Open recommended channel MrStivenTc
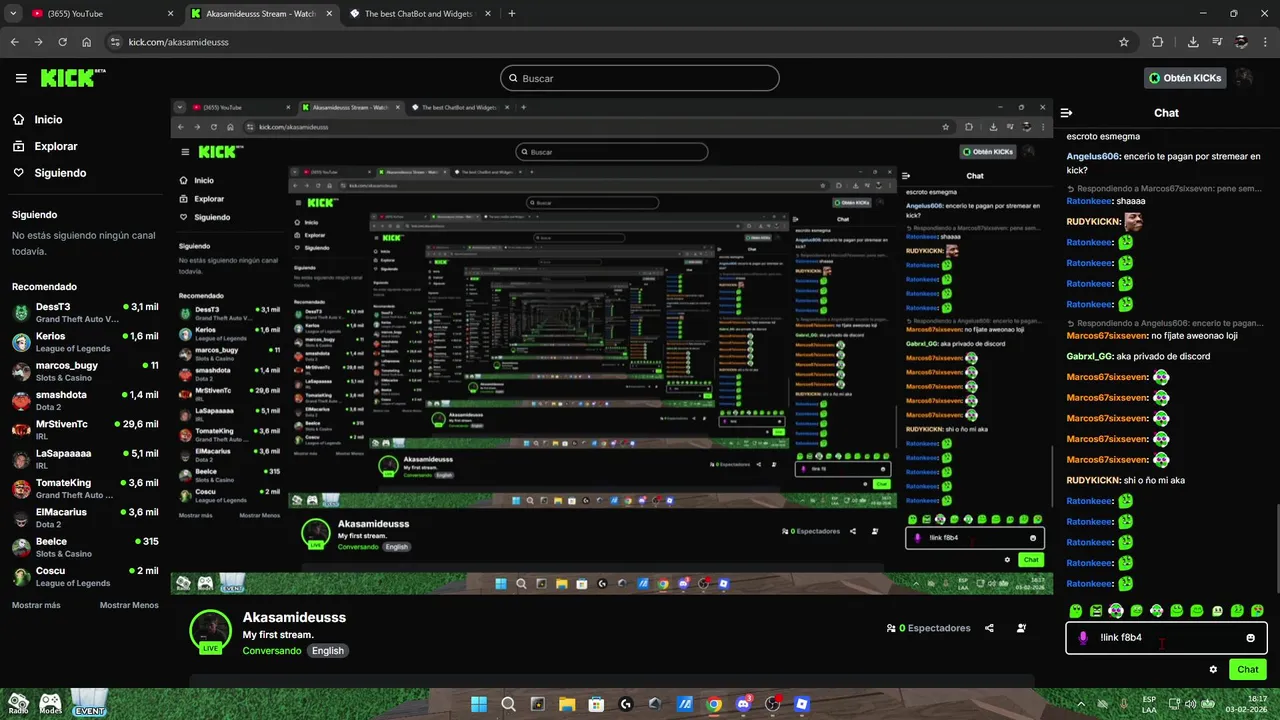Image resolution: width=1280 pixels, height=720 pixels. pyautogui.click(x=85, y=430)
